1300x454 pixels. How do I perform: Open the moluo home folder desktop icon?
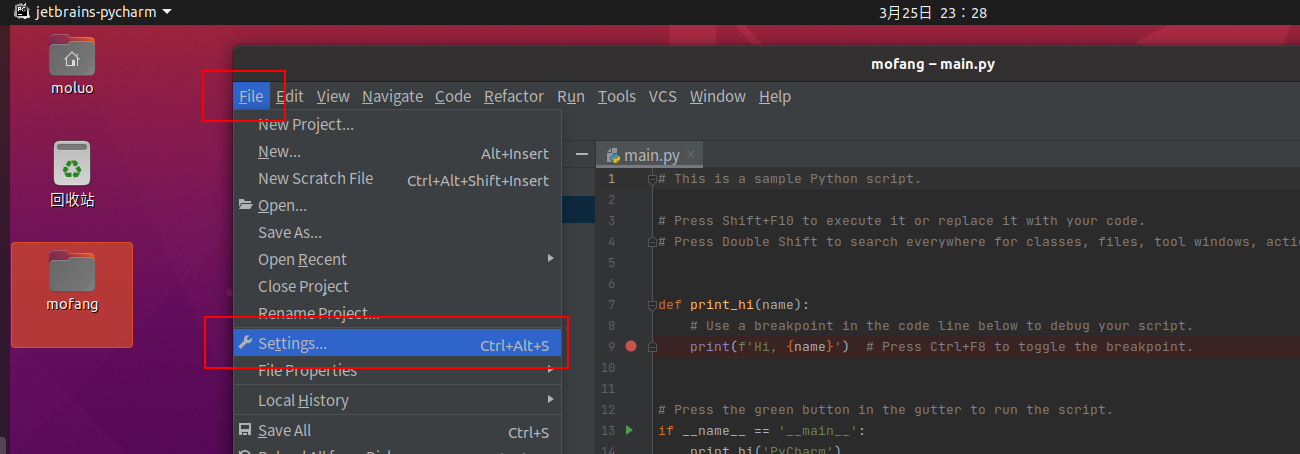[72, 66]
